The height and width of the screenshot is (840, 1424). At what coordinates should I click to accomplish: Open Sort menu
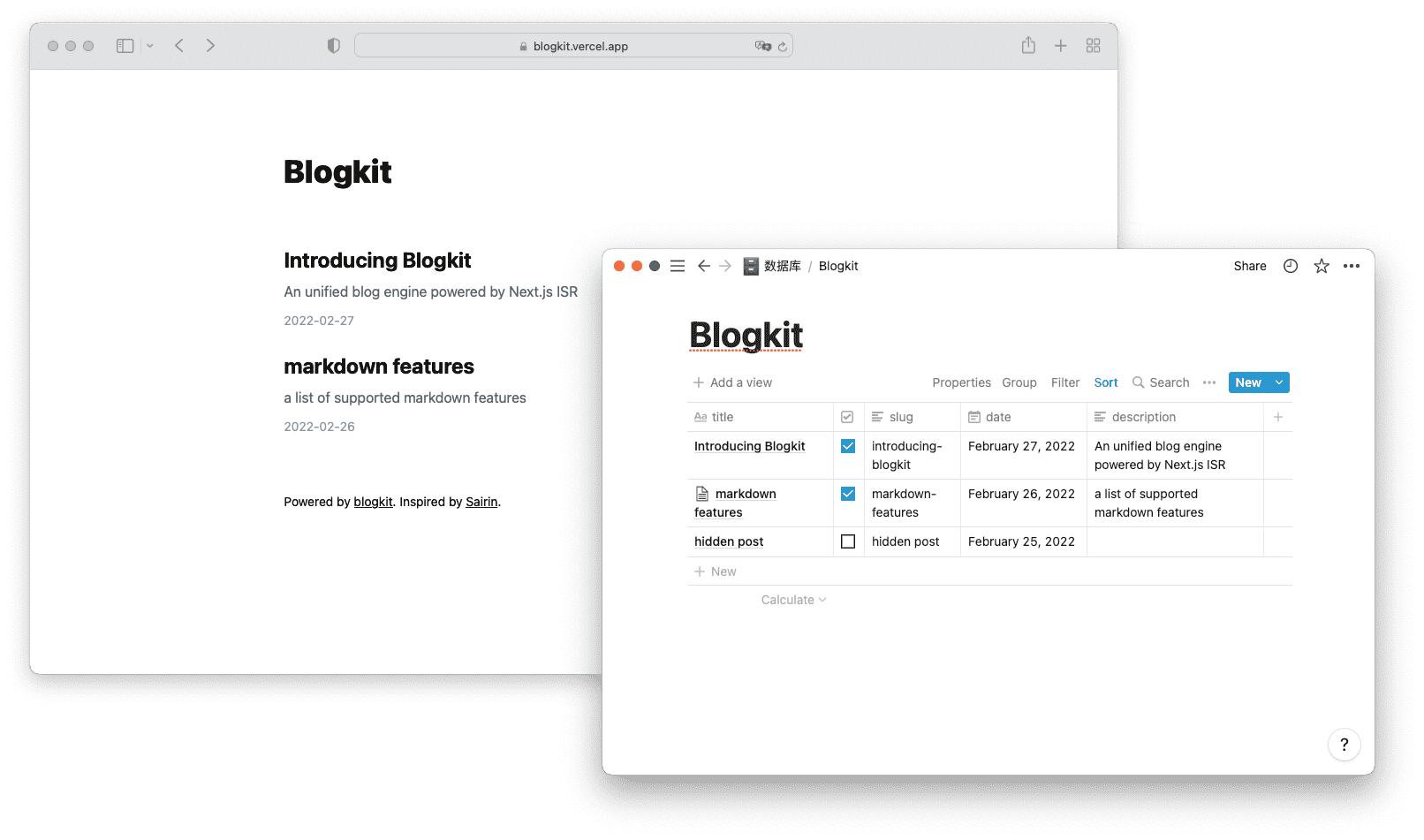pos(1106,382)
